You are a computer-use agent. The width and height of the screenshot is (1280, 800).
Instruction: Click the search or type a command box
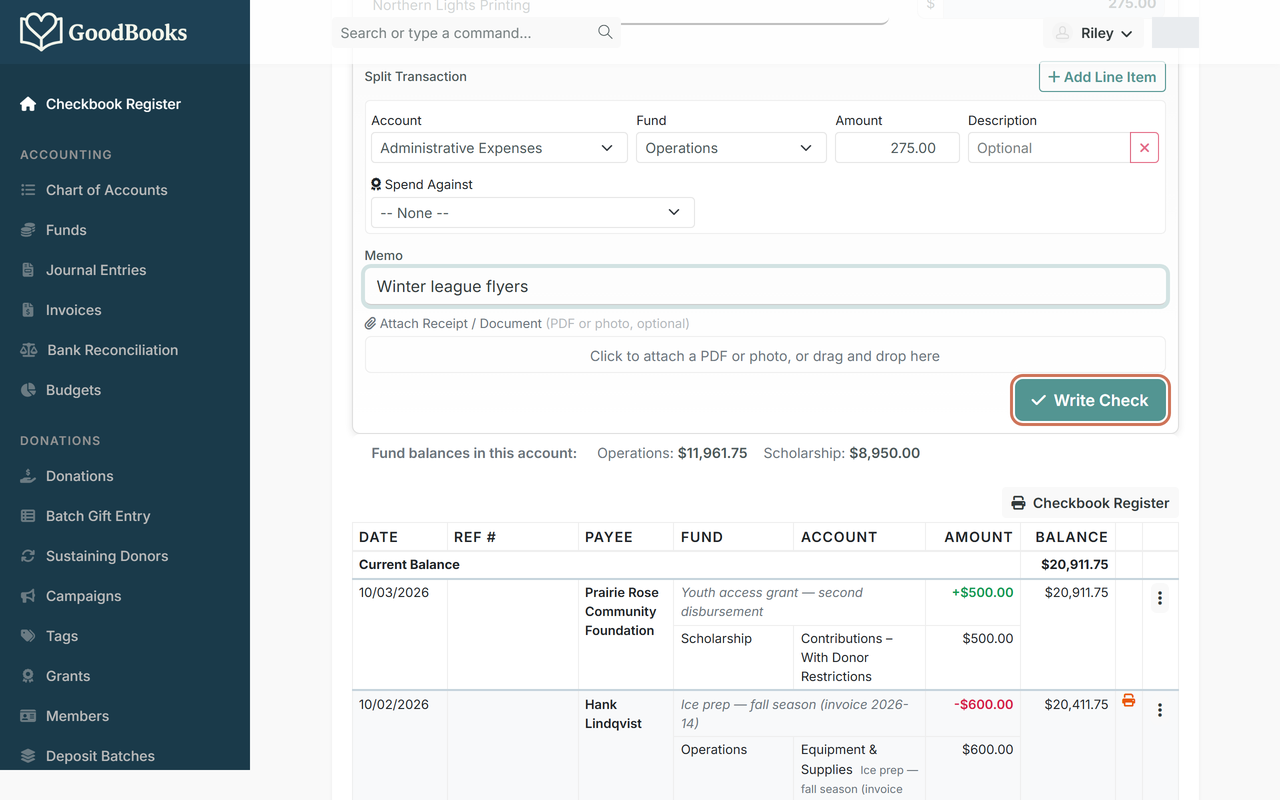[x=476, y=33]
